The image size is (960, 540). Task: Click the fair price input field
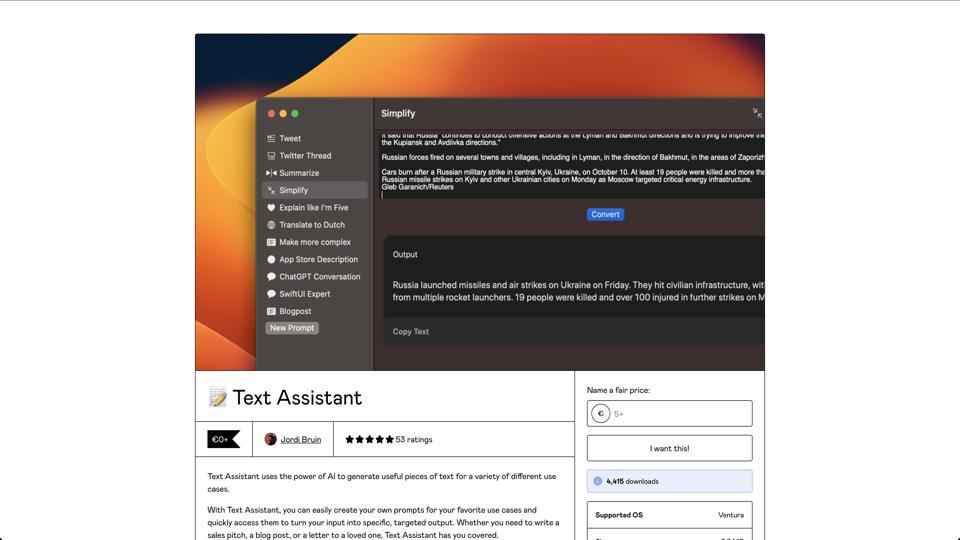tap(680, 413)
